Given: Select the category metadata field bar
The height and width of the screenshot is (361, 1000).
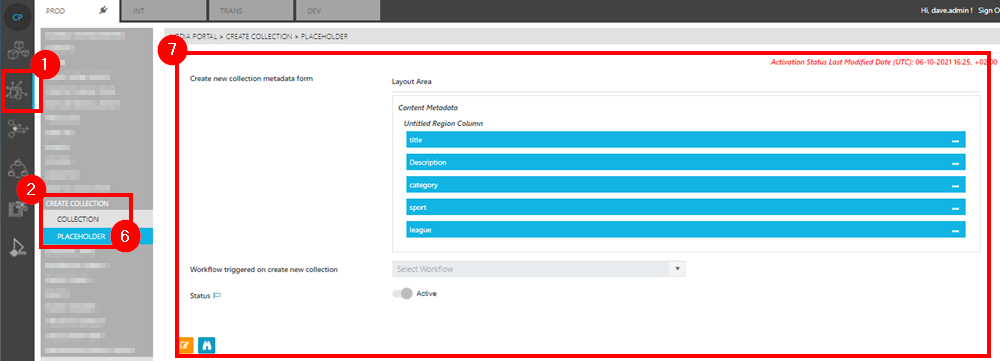Looking at the screenshot, I should click(x=686, y=185).
